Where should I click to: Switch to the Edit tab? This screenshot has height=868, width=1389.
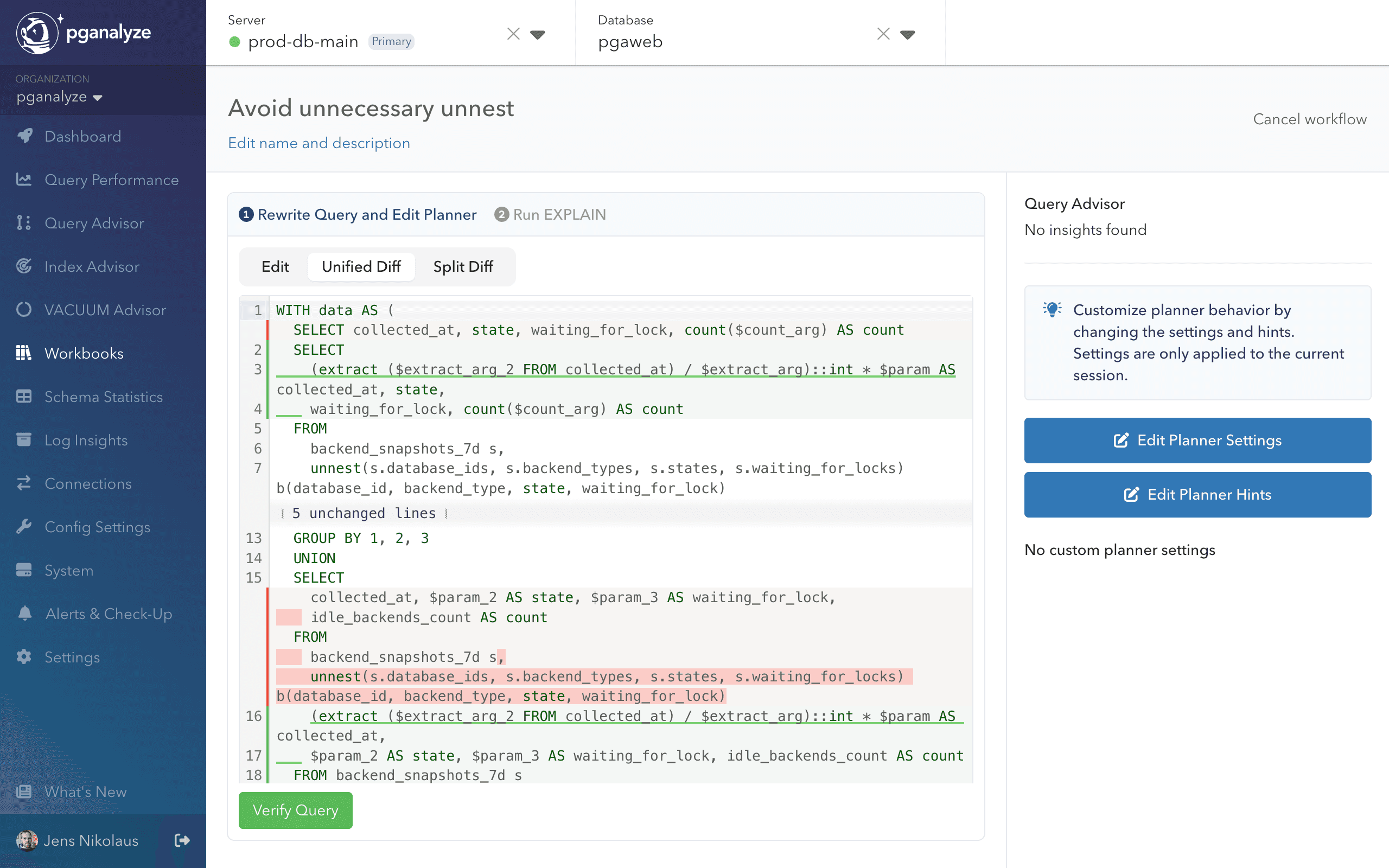[275, 266]
